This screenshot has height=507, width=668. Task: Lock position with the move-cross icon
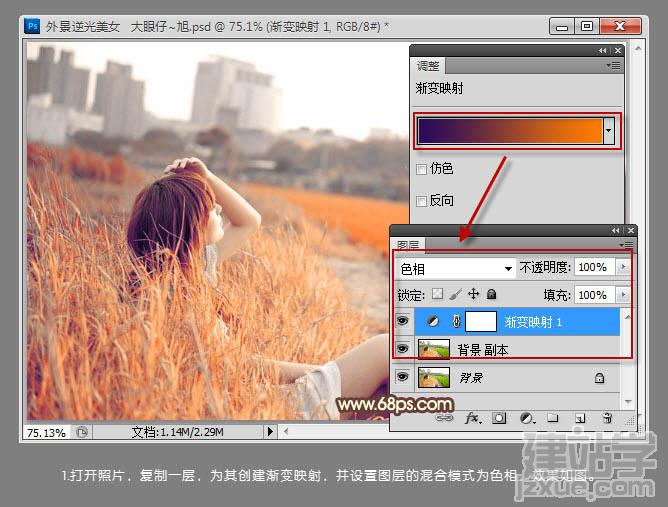[x=473, y=294]
